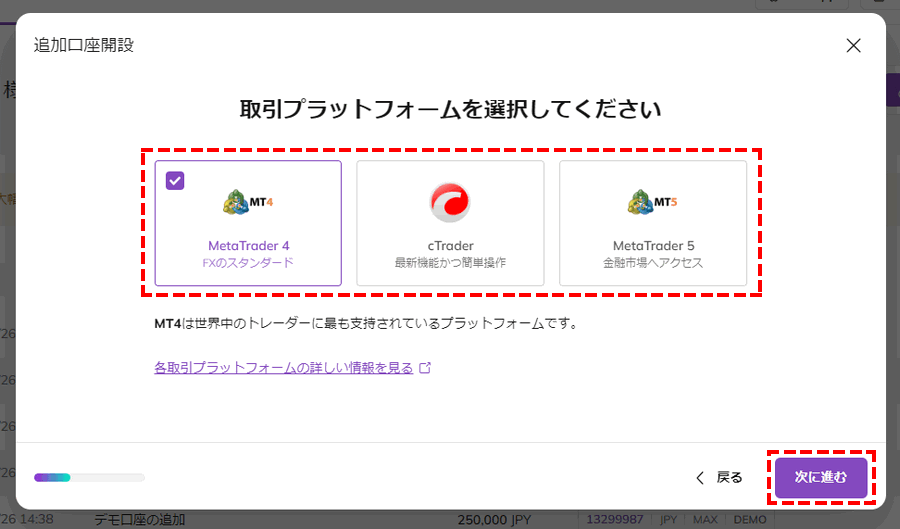Choose the cTrader platform card
Image resolution: width=900 pixels, height=529 pixels.
[x=450, y=223]
